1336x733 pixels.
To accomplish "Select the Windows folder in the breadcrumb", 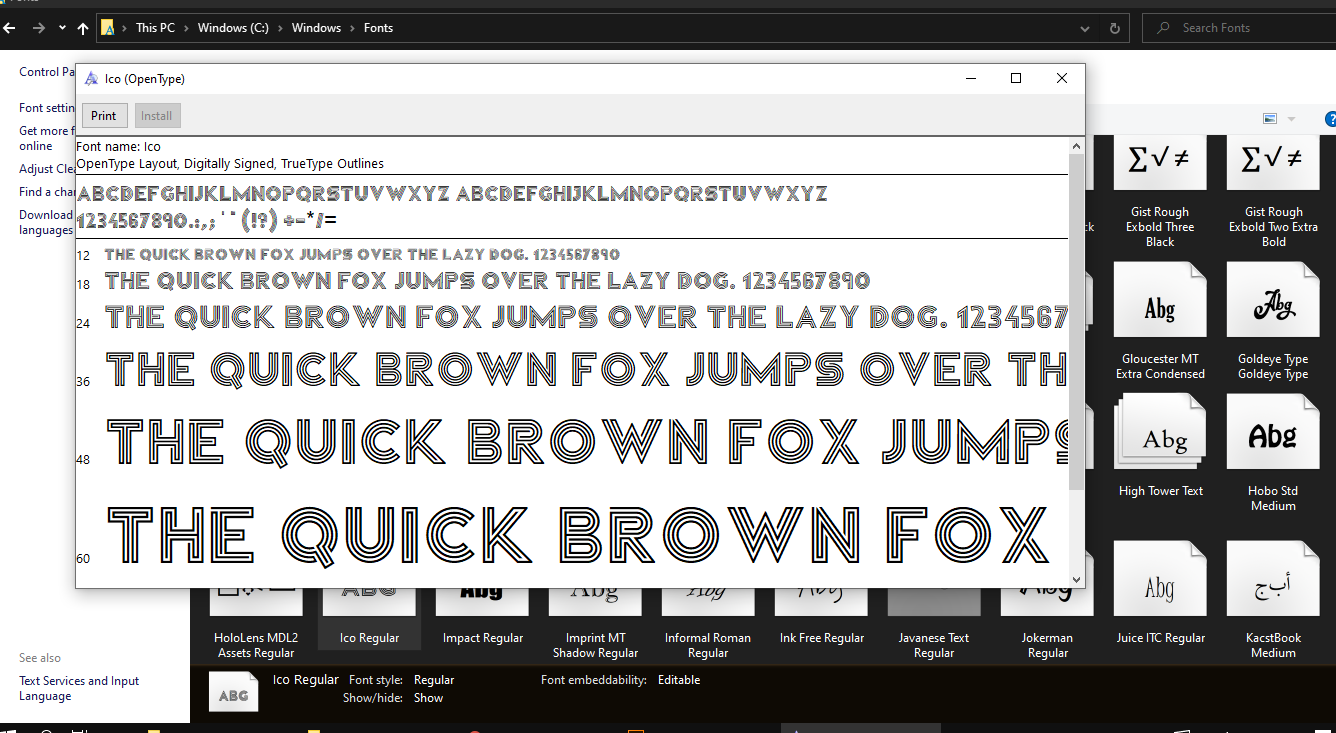I will coord(316,28).
